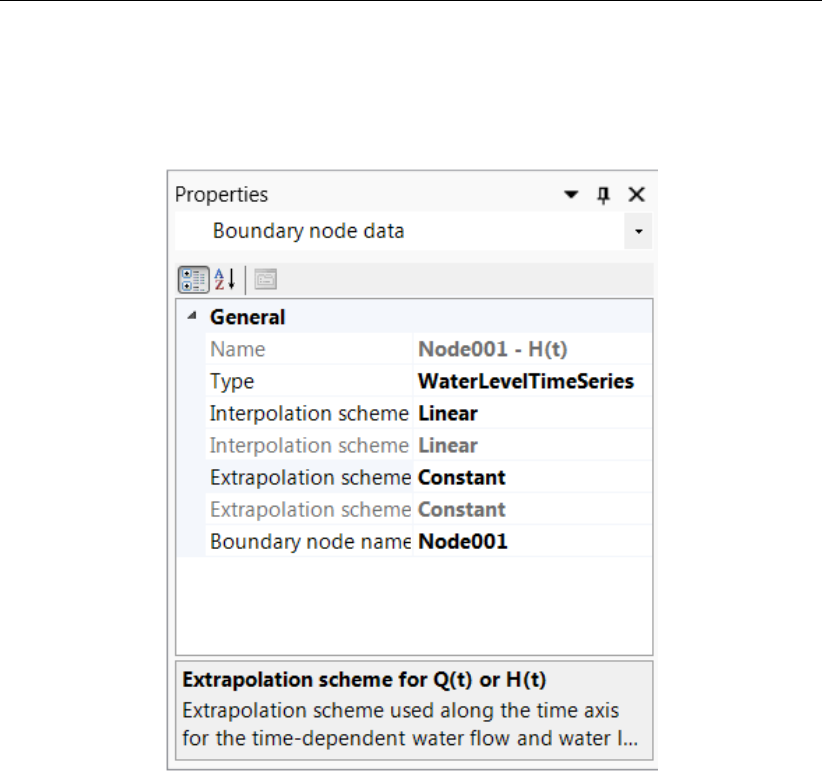The width and height of the screenshot is (822, 772).
Task: Click the bold black Linear value
Action: click(x=448, y=413)
